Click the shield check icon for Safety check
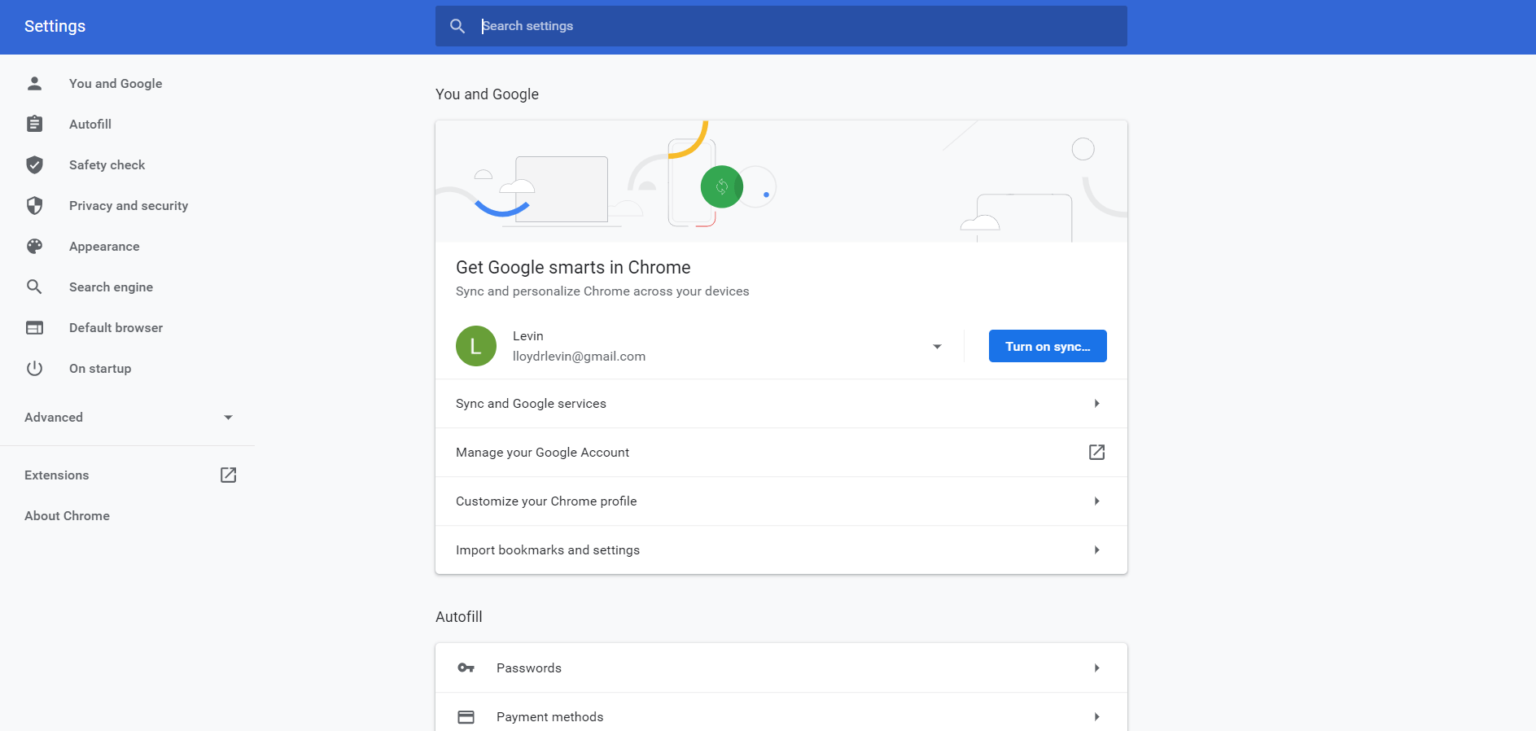Viewport: 1536px width, 731px height. 35,165
